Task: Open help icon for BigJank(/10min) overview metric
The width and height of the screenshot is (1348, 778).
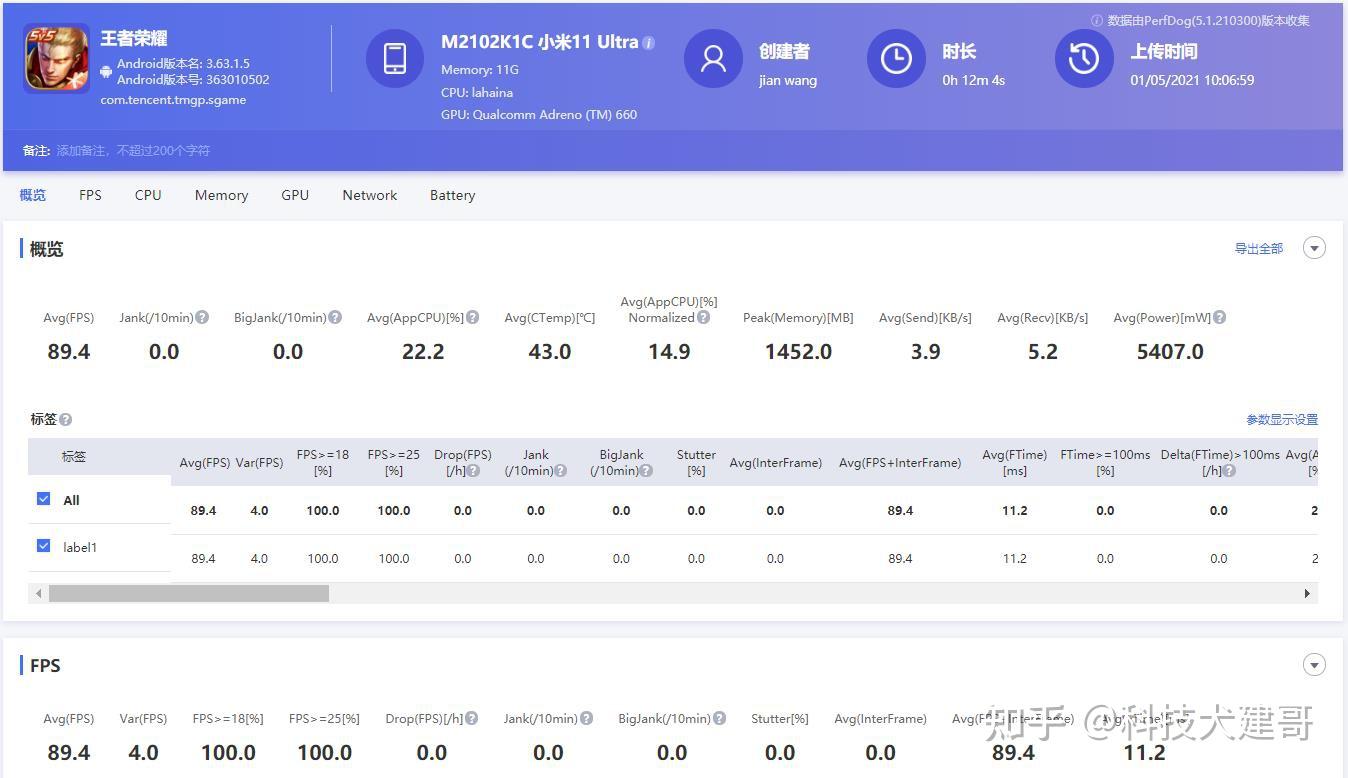Action: point(335,317)
